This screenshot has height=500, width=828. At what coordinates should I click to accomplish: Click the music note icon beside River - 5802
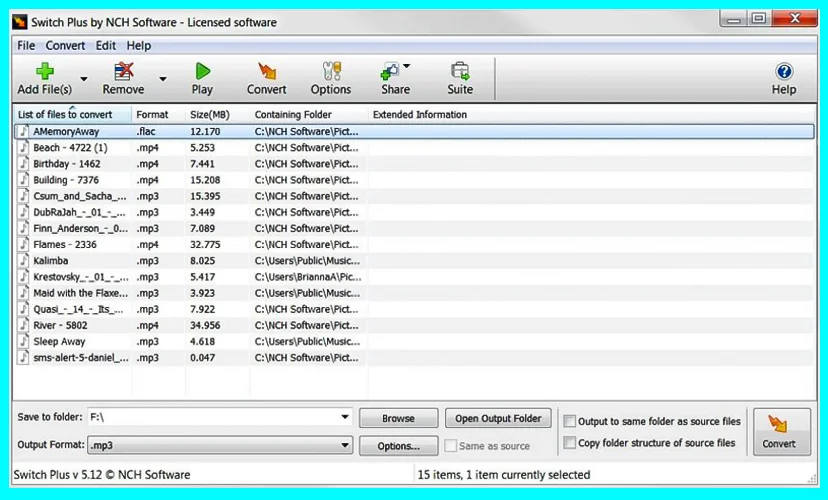point(23,325)
